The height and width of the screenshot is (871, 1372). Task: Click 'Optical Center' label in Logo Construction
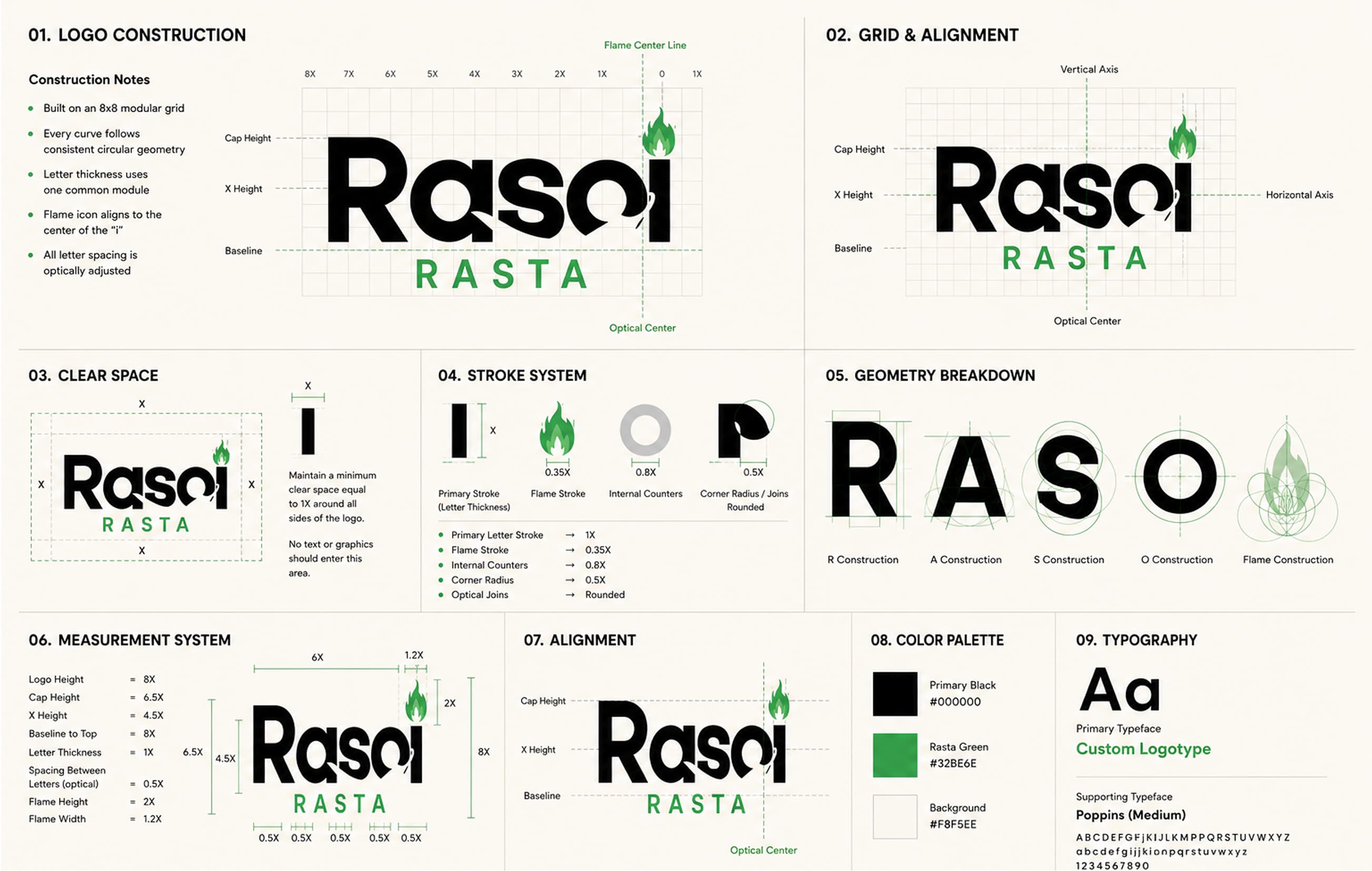coord(642,328)
